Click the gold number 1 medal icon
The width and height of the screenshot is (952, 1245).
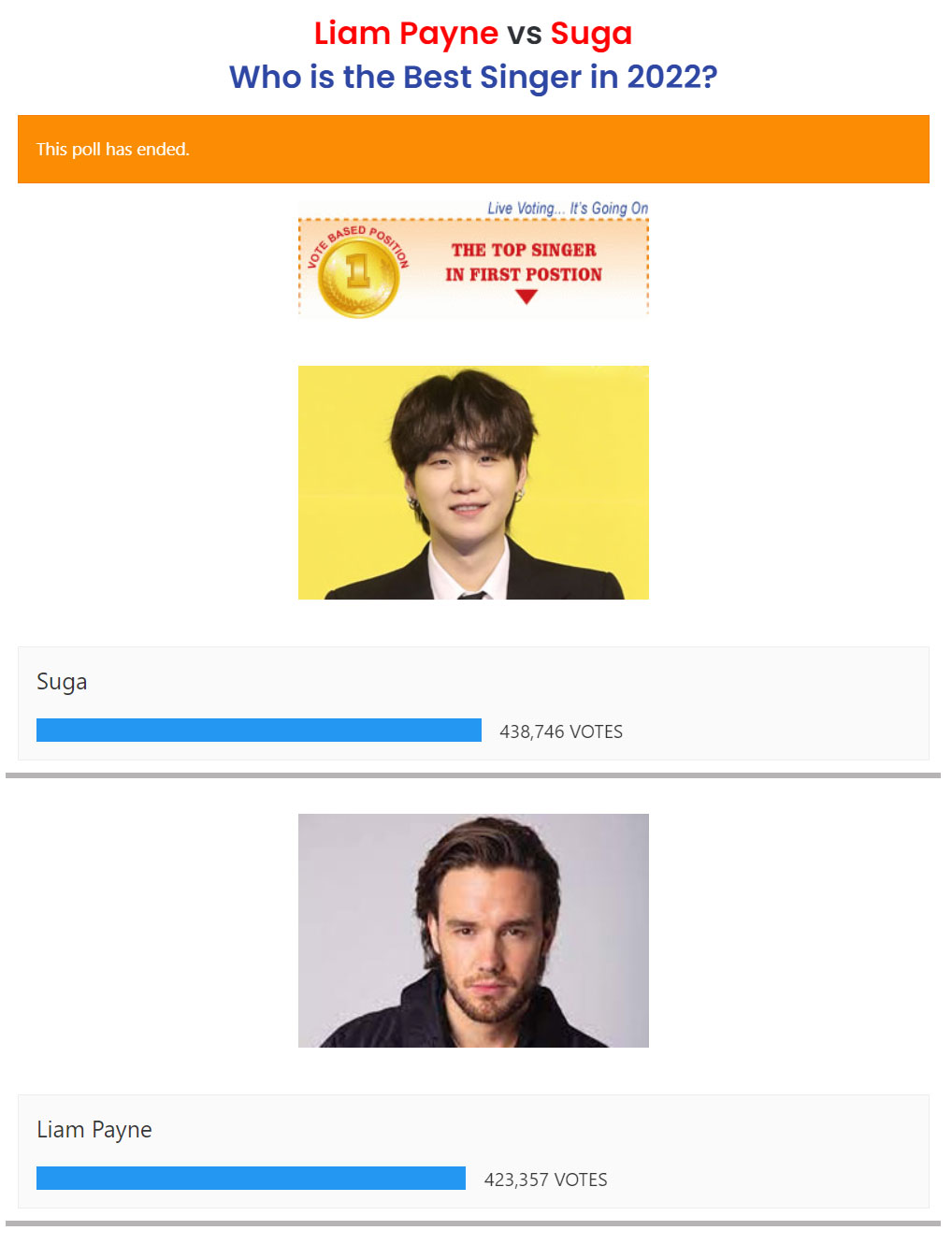point(358,275)
